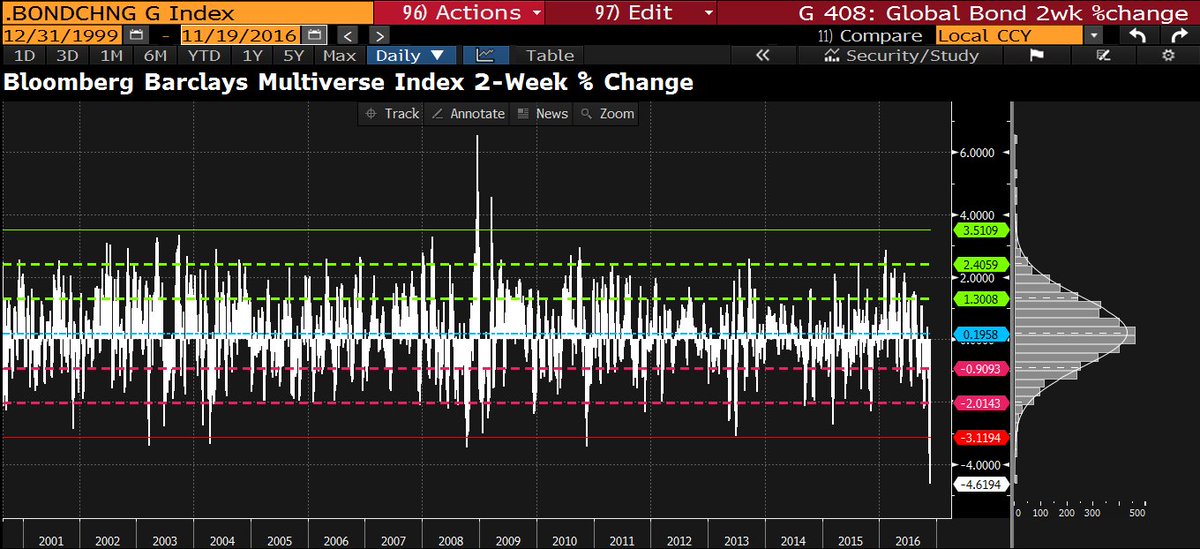
Task: Enable the Track crosshair tool
Action: pos(392,113)
